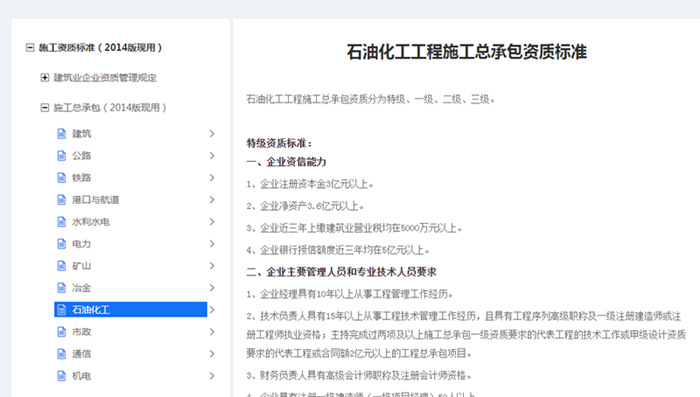The height and width of the screenshot is (397, 700).
Task: Click the document icon beside 铁路
Action: 62,178
